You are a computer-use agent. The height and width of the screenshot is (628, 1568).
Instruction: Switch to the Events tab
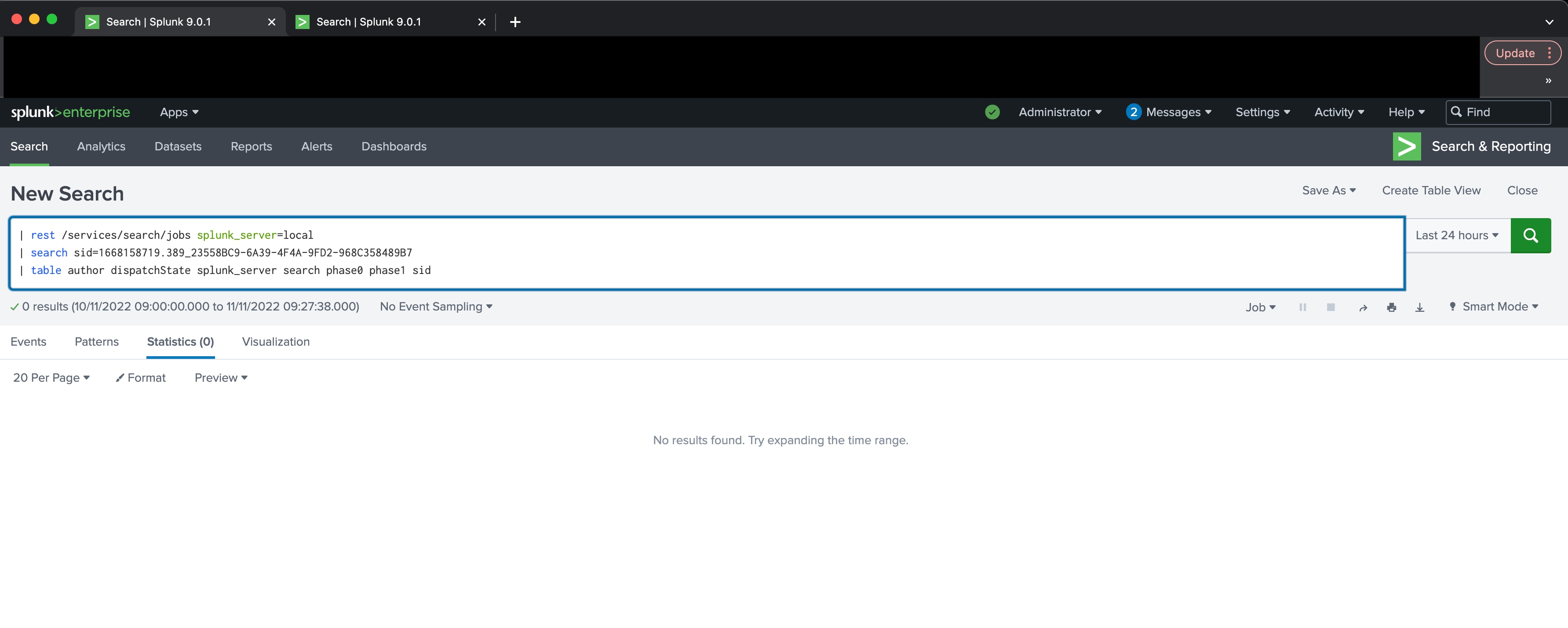[29, 342]
